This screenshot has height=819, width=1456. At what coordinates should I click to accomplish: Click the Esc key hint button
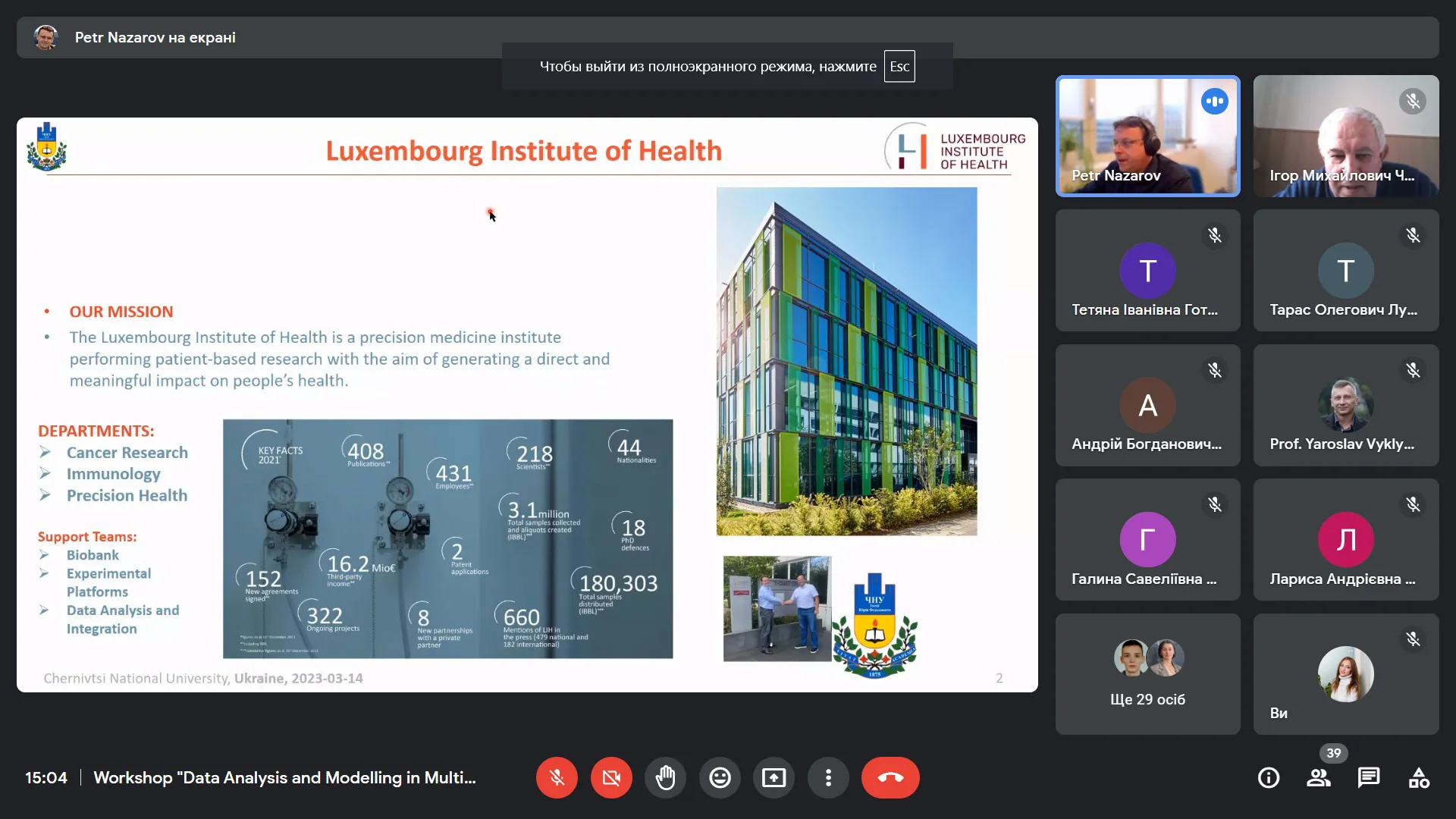[x=899, y=66]
